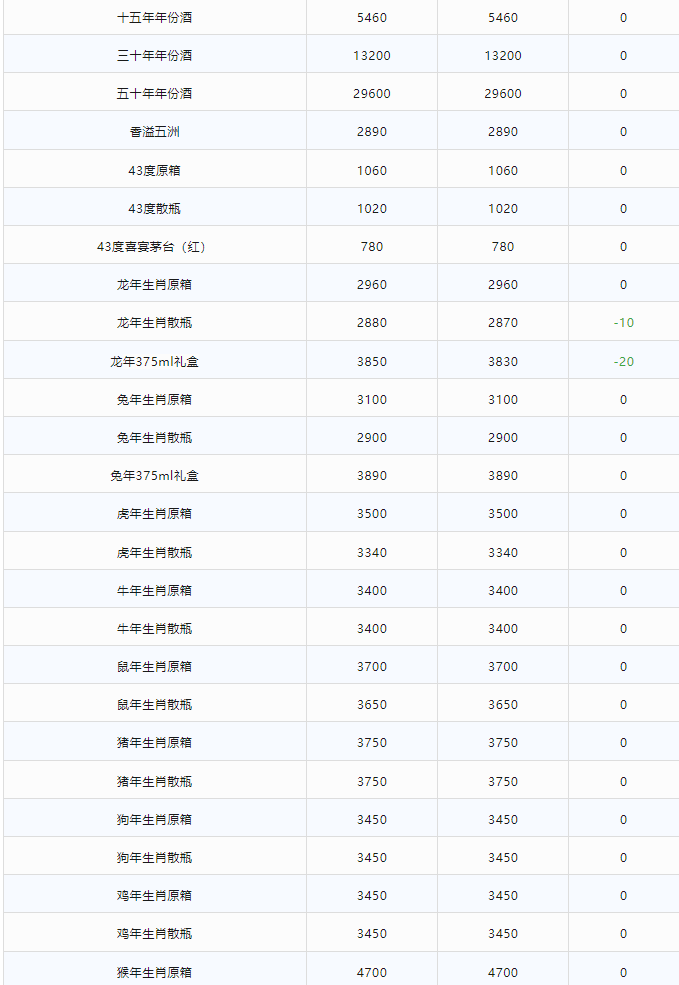This screenshot has height=985, width=679.
Task: Click the 0 change value for 43度原箱
Action: [x=624, y=170]
